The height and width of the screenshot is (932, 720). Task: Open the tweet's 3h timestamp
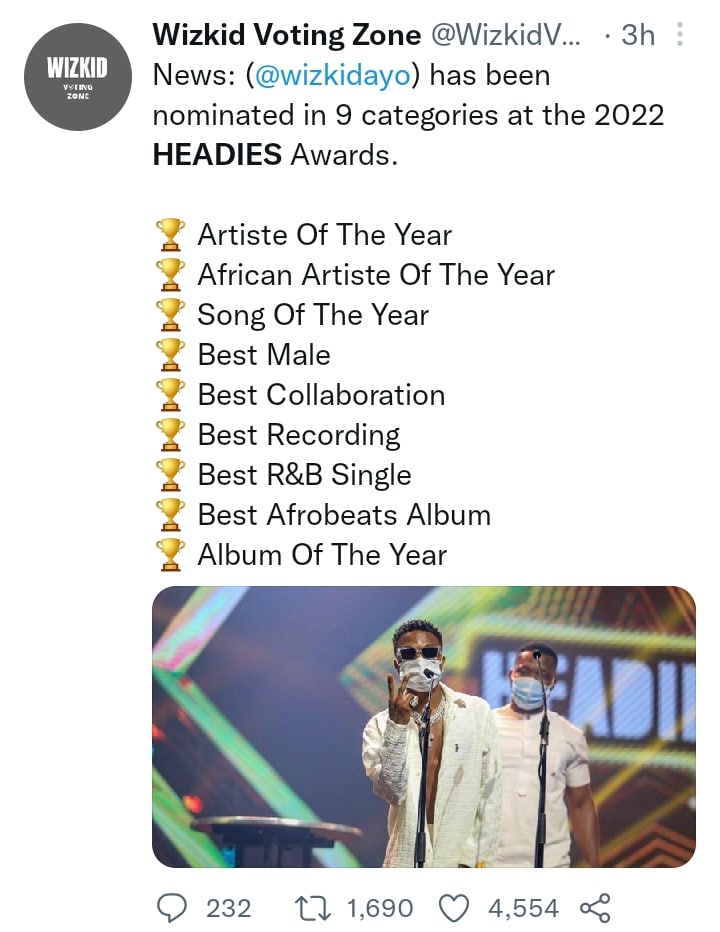(x=638, y=36)
